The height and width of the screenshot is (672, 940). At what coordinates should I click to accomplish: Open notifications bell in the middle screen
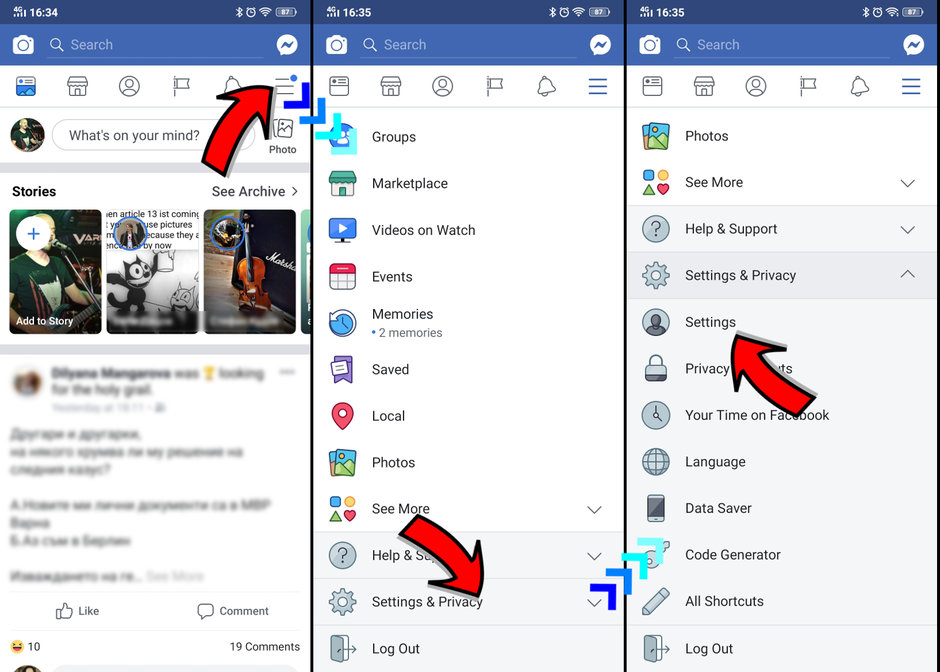tap(546, 86)
